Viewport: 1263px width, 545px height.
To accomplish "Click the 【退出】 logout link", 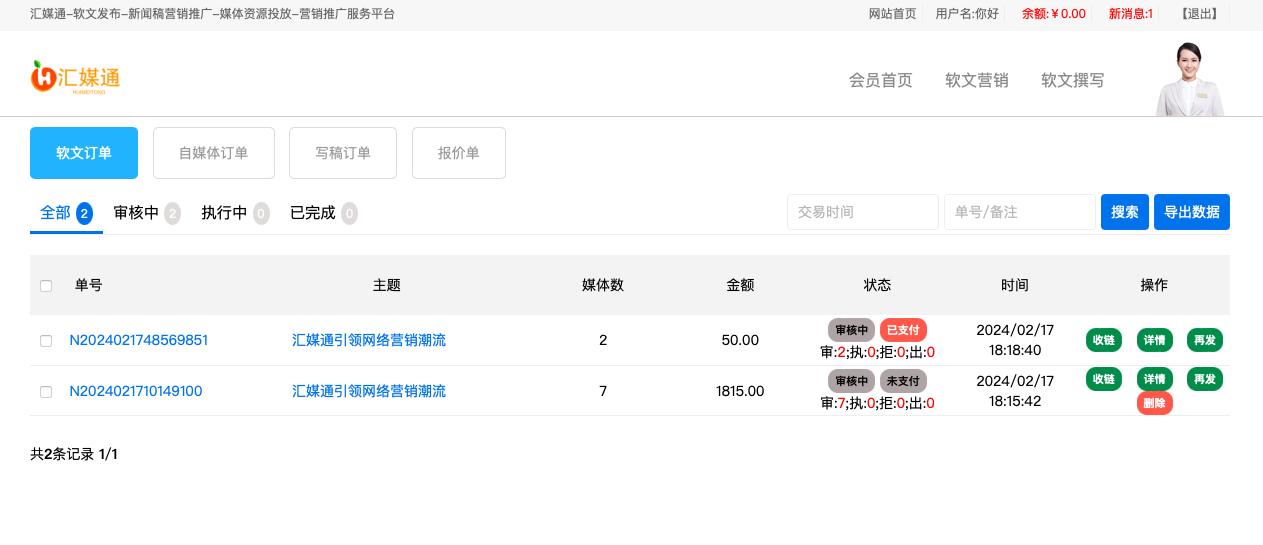I will coord(1200,14).
